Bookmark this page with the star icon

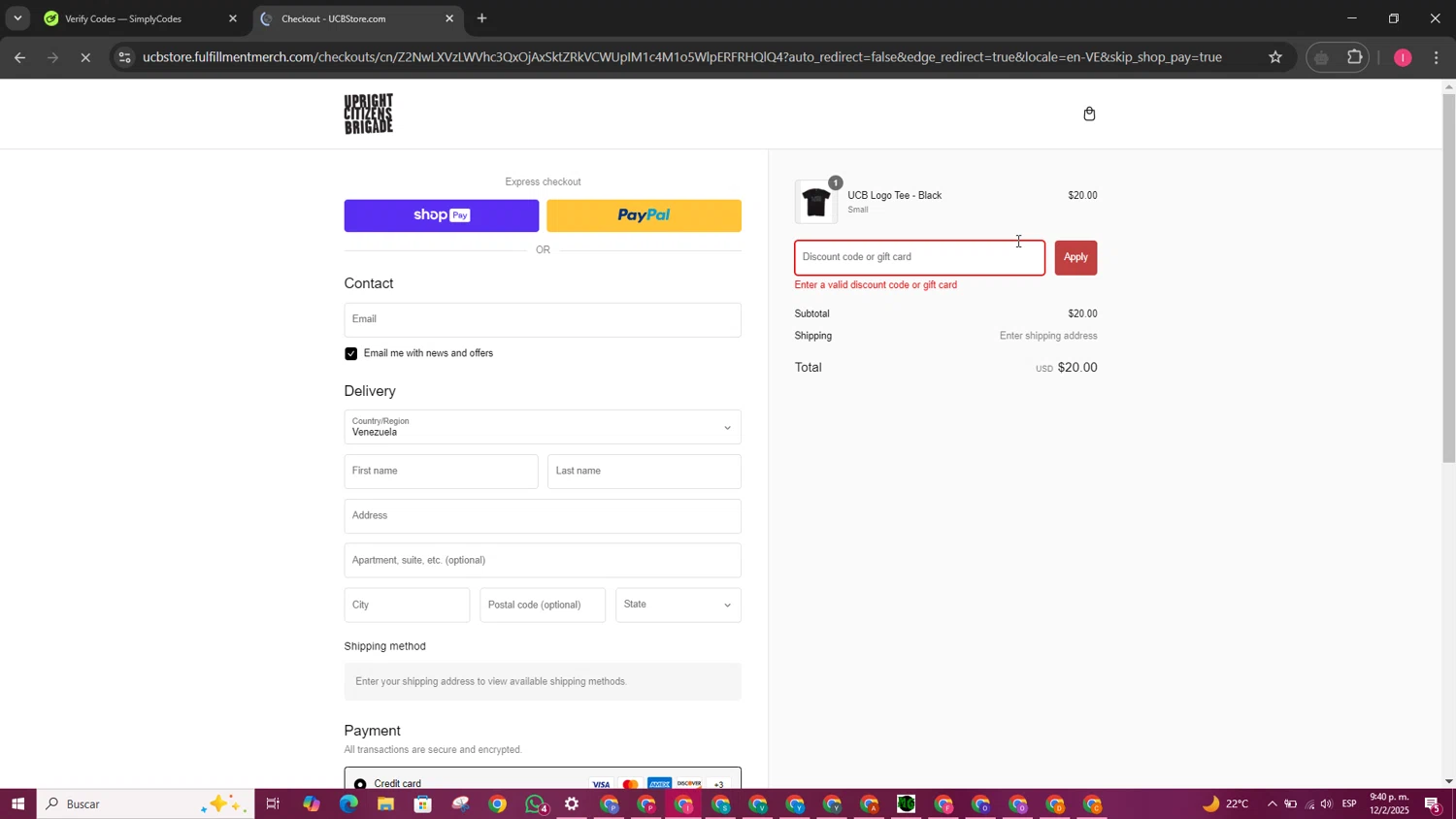[1275, 57]
